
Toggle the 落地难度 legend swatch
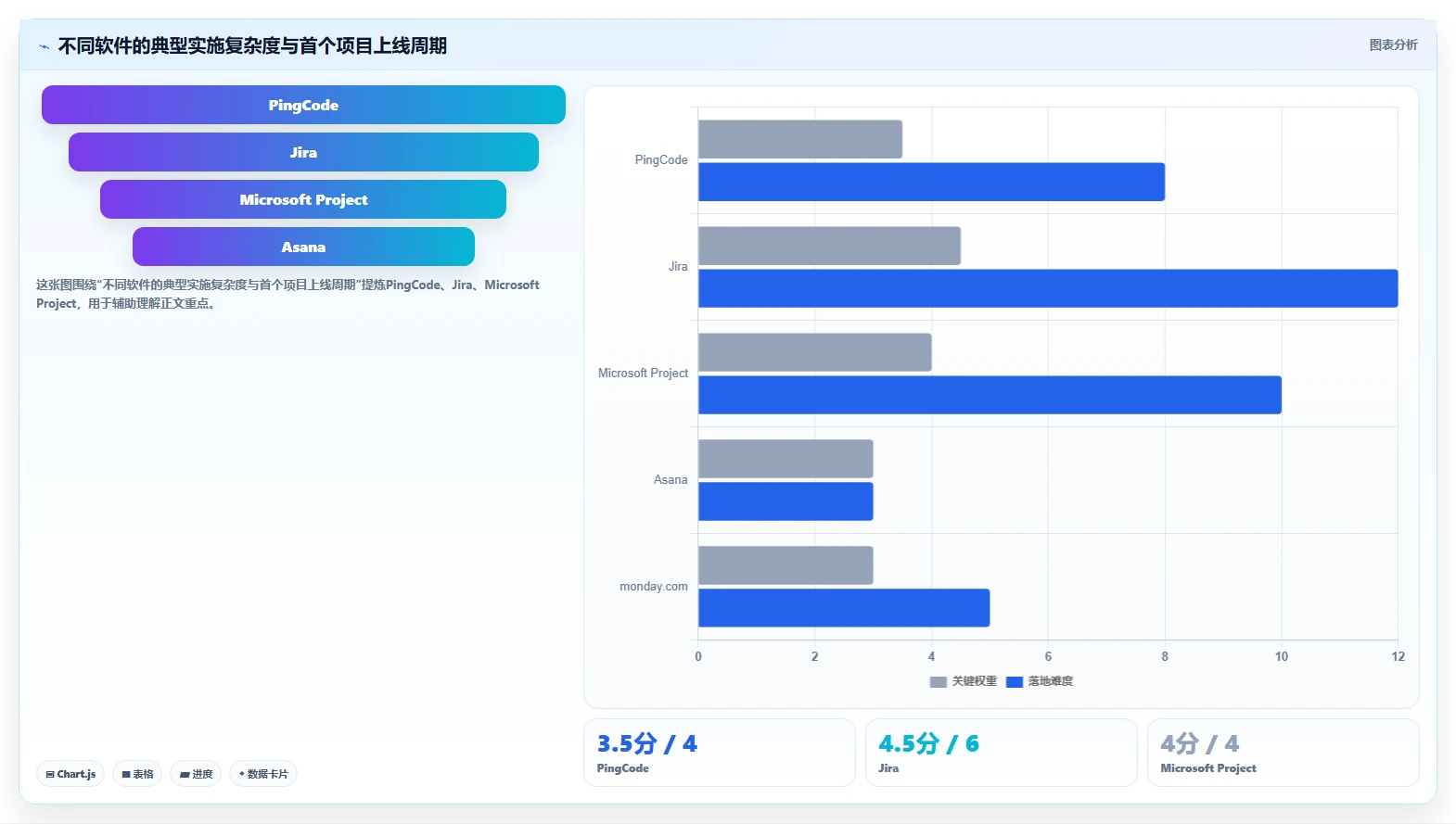(1015, 681)
